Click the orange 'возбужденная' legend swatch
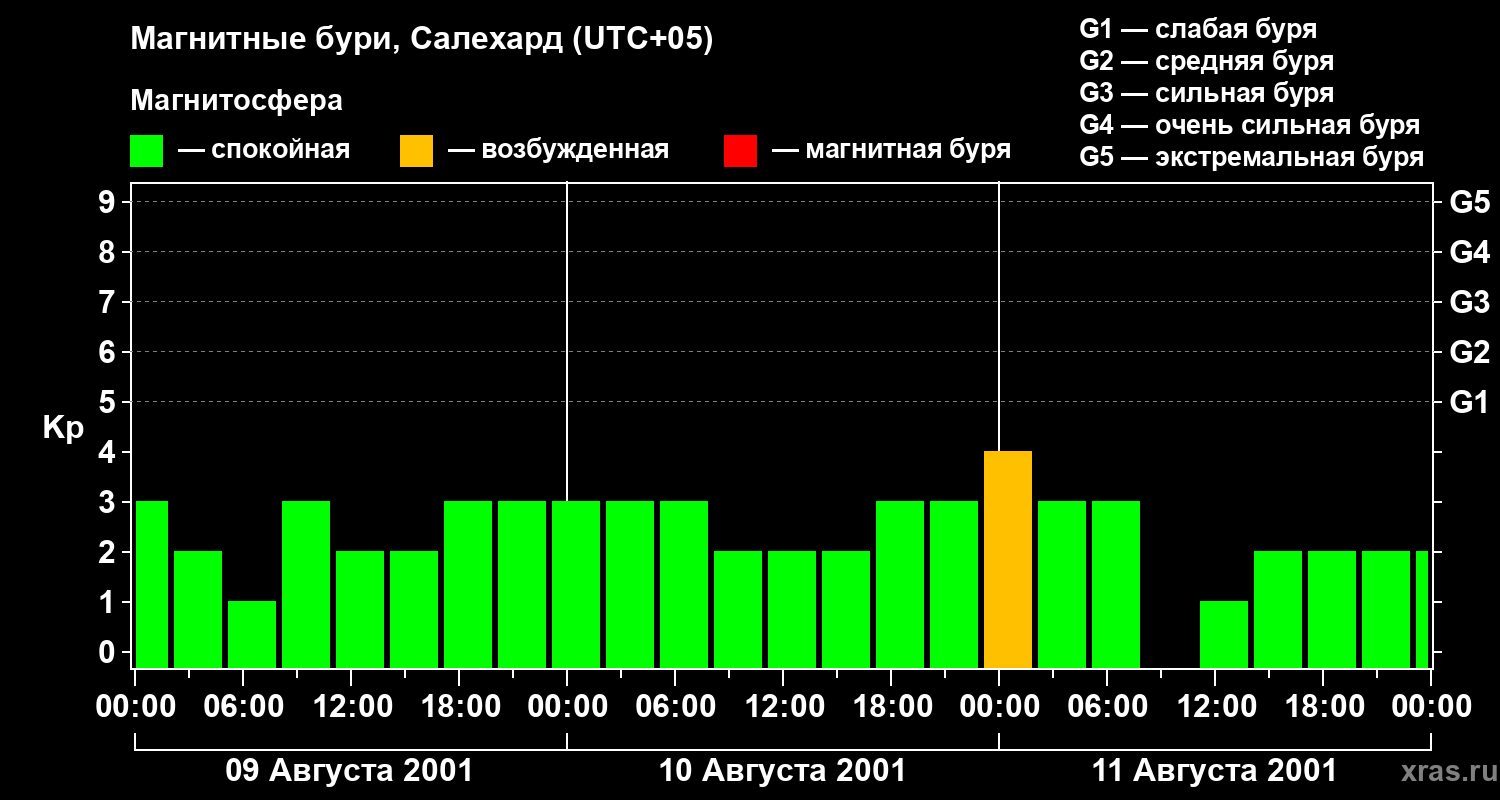Image resolution: width=1500 pixels, height=800 pixels. pyautogui.click(x=416, y=151)
